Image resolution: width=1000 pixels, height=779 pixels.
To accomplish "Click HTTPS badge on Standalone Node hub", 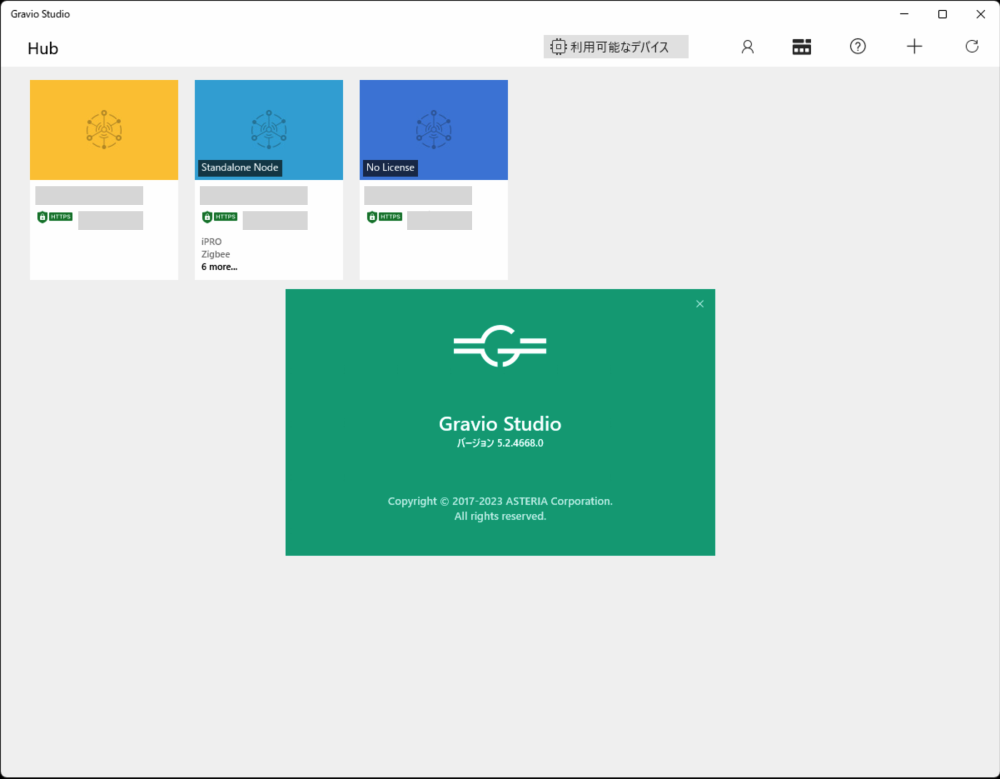I will pos(219,217).
